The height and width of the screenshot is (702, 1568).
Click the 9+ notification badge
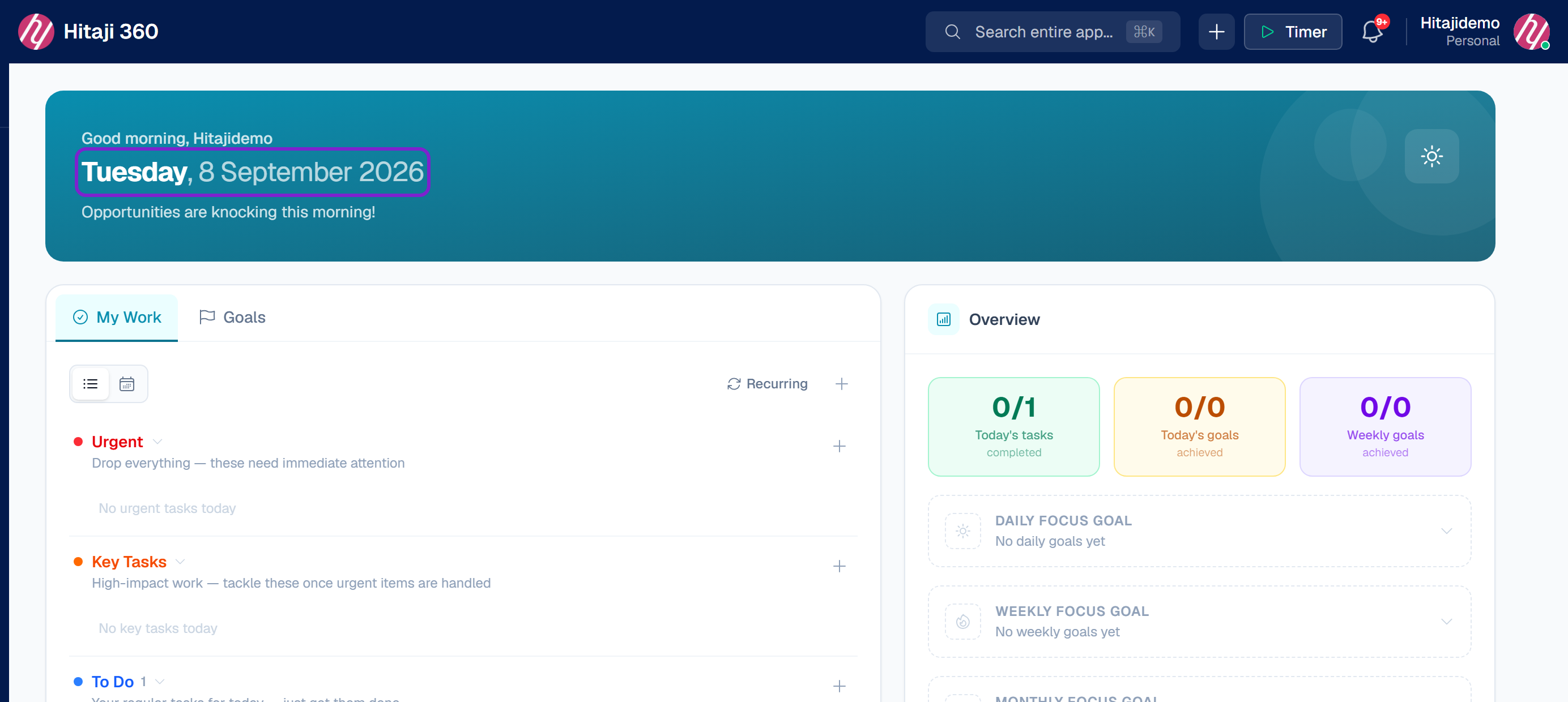[1381, 22]
